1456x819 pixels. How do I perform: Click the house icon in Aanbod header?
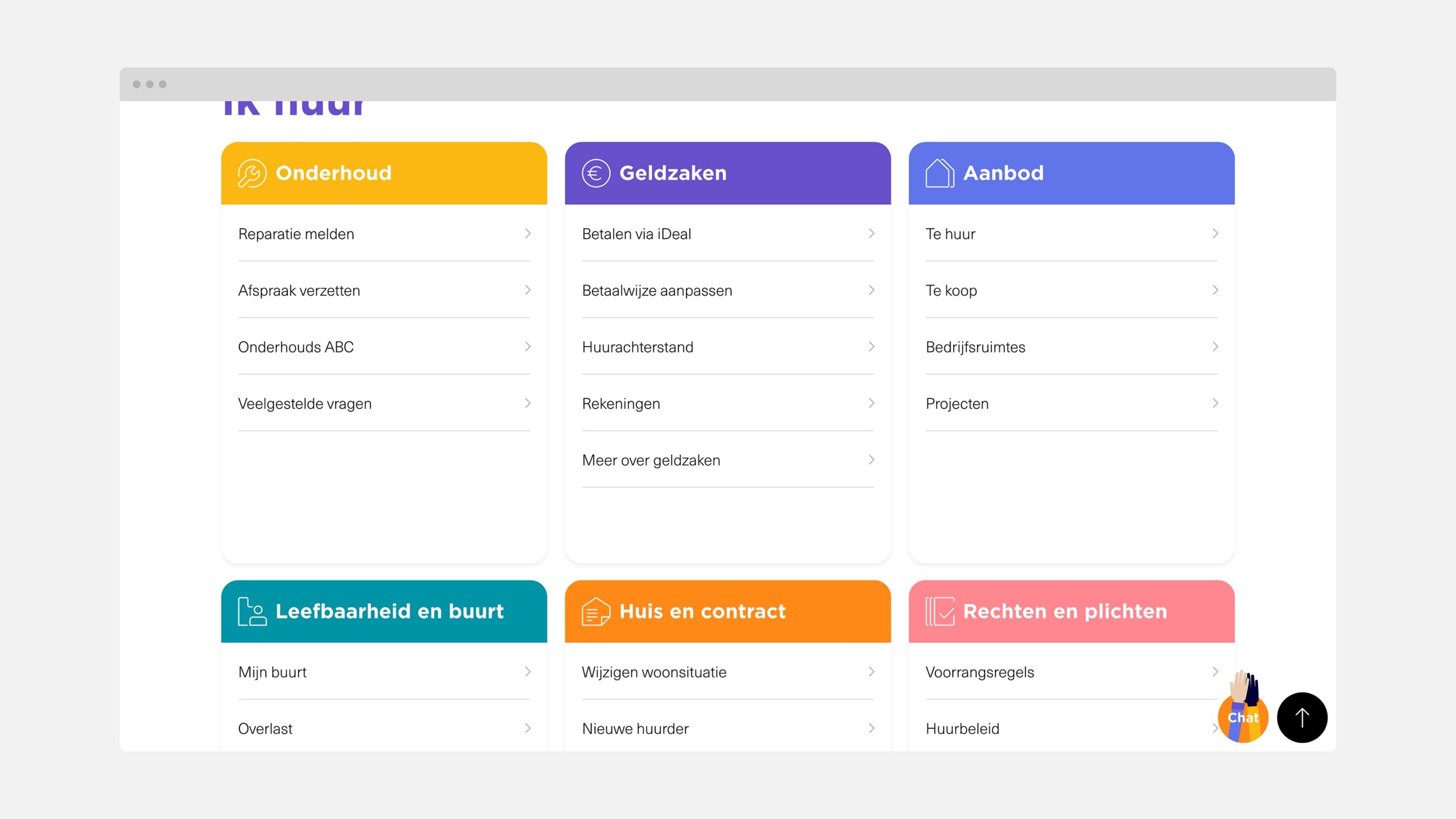pos(939,173)
